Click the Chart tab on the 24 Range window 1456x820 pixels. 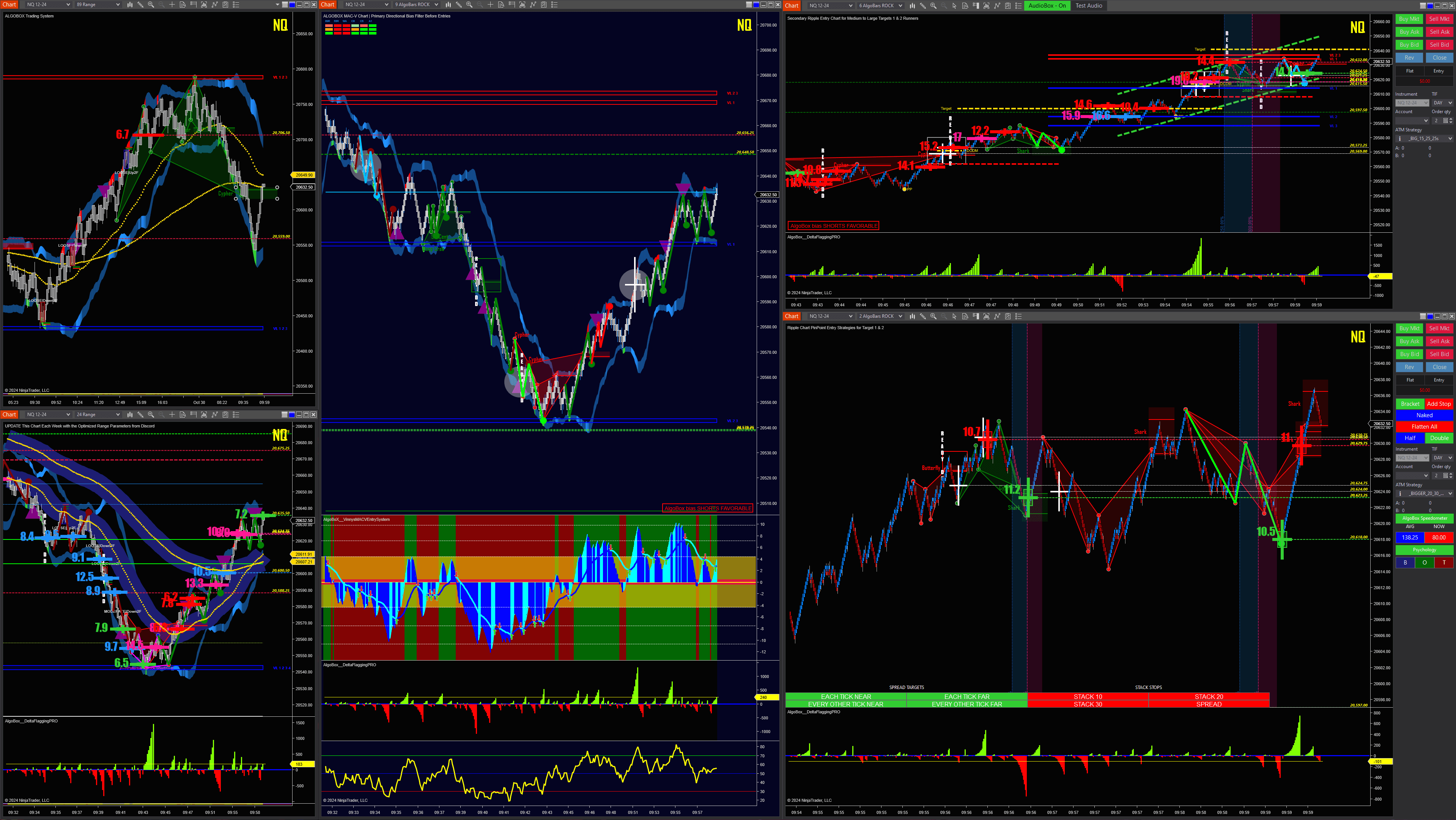pos(9,415)
